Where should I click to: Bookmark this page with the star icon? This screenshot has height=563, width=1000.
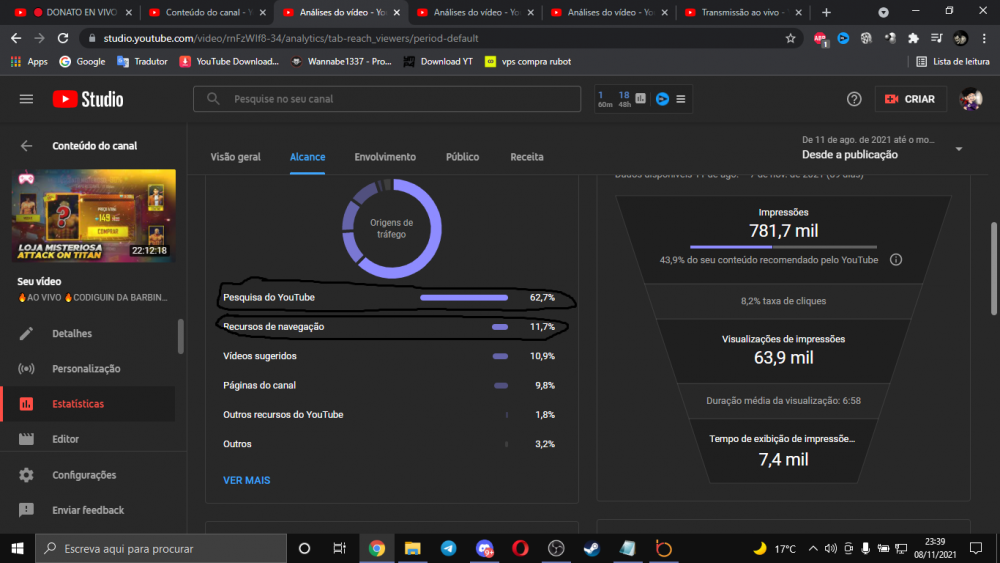click(x=791, y=38)
